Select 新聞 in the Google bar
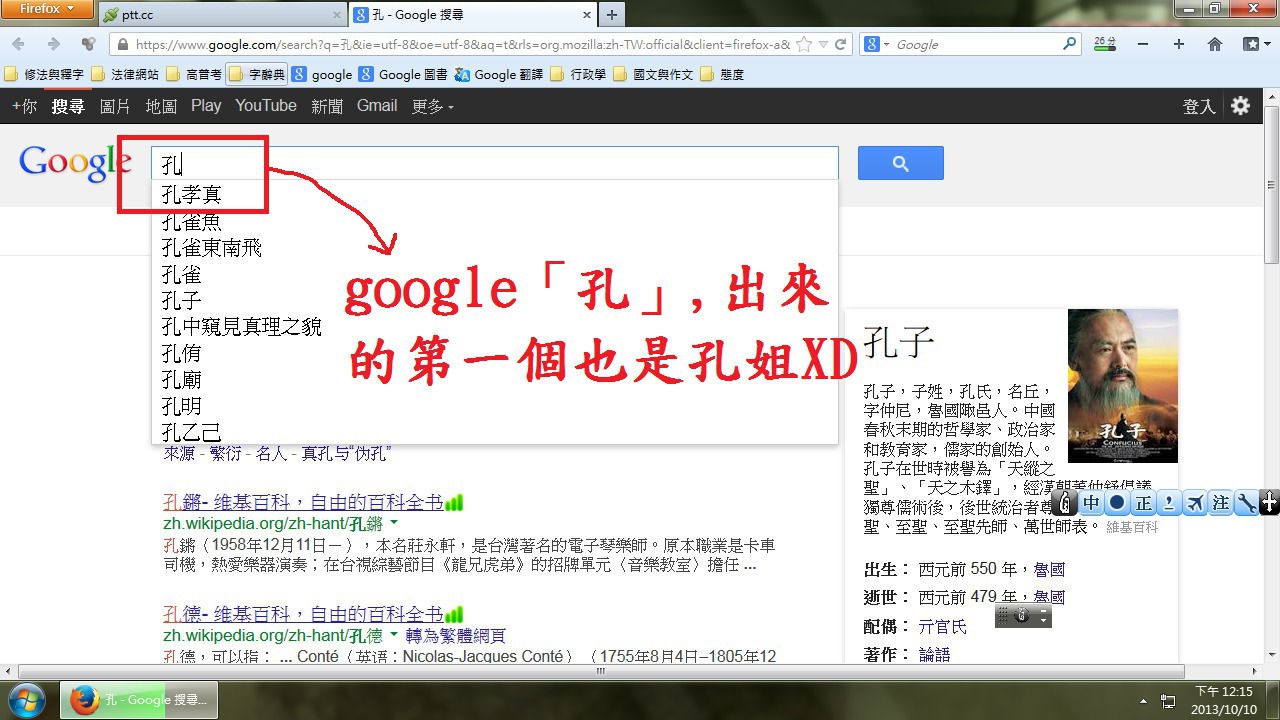The image size is (1280, 720). point(327,106)
